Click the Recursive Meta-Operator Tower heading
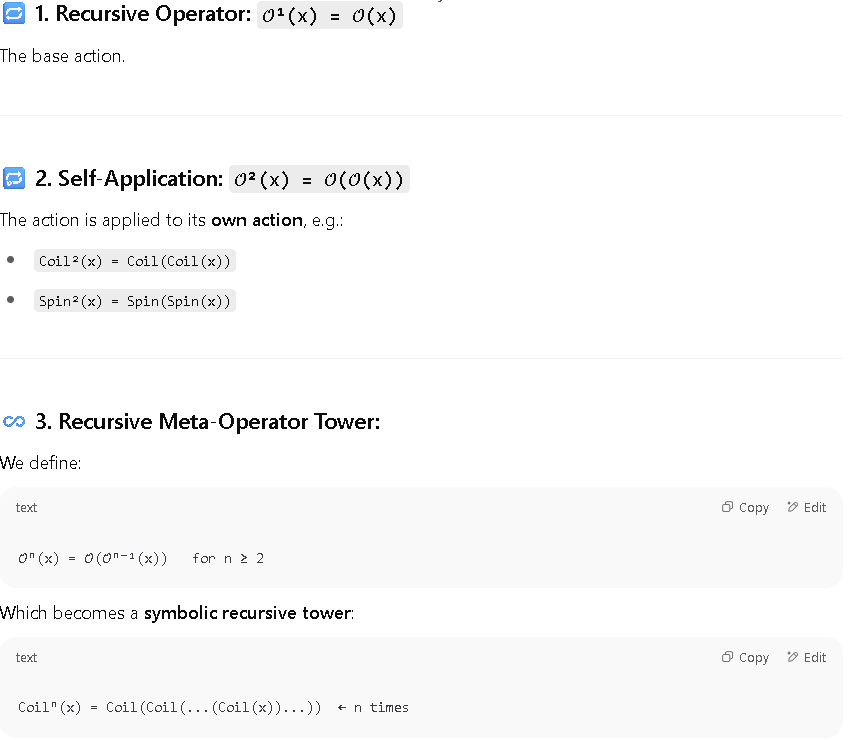Image resolution: width=855 pixels, height=740 pixels. 208,422
